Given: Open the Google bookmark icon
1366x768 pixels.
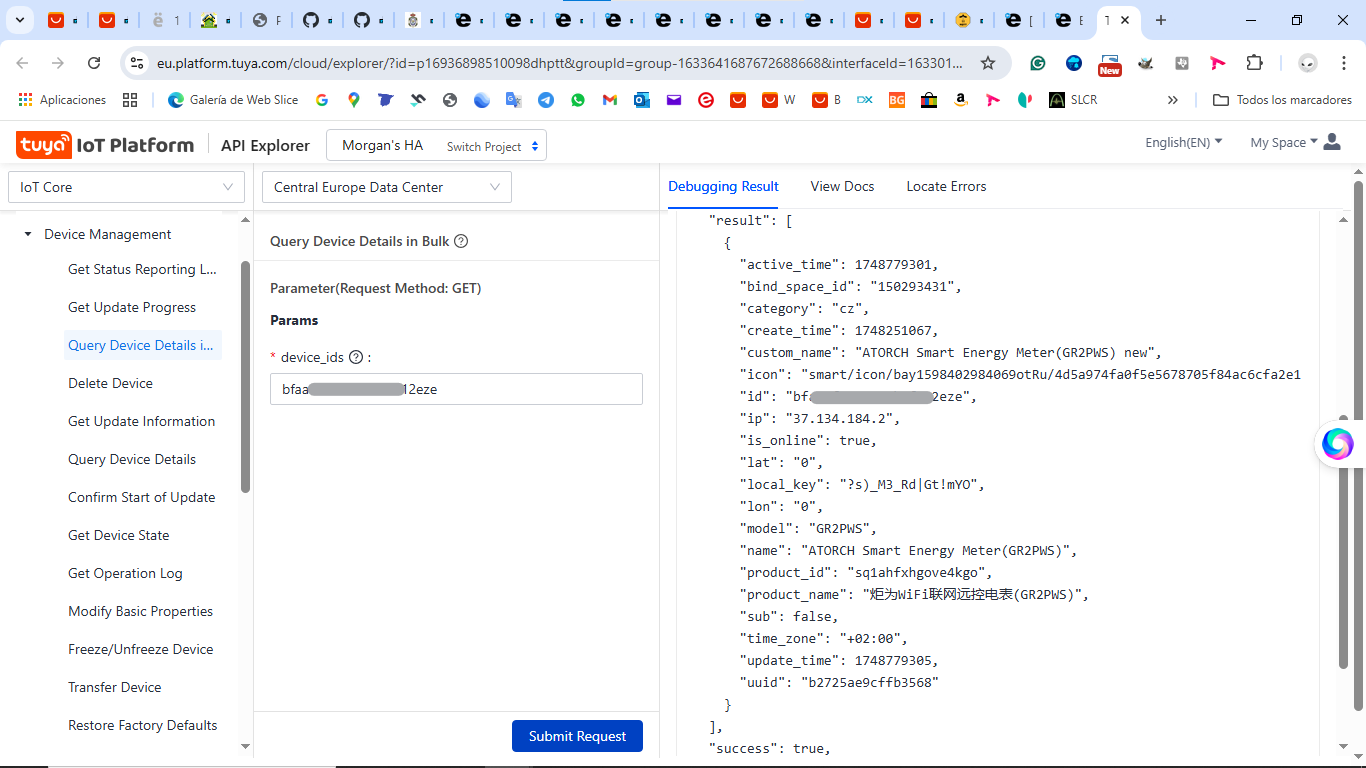Looking at the screenshot, I should coord(321,100).
